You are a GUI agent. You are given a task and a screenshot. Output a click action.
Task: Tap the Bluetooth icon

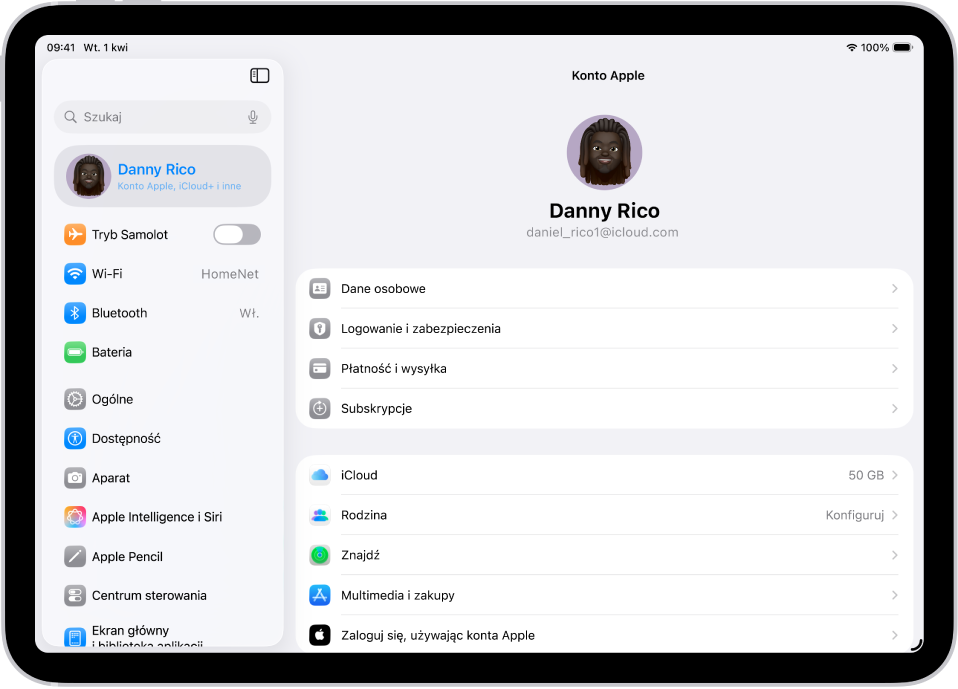tap(75, 313)
